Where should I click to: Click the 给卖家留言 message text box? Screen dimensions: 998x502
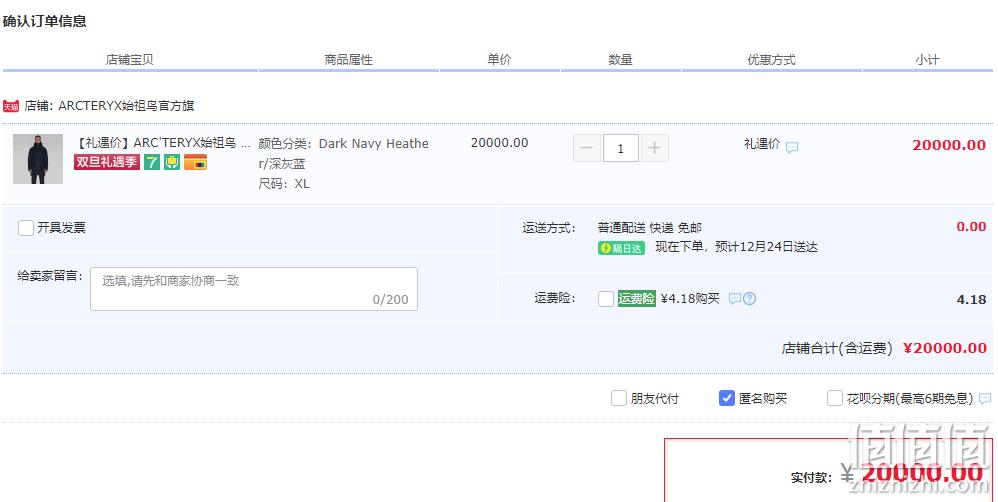254,289
